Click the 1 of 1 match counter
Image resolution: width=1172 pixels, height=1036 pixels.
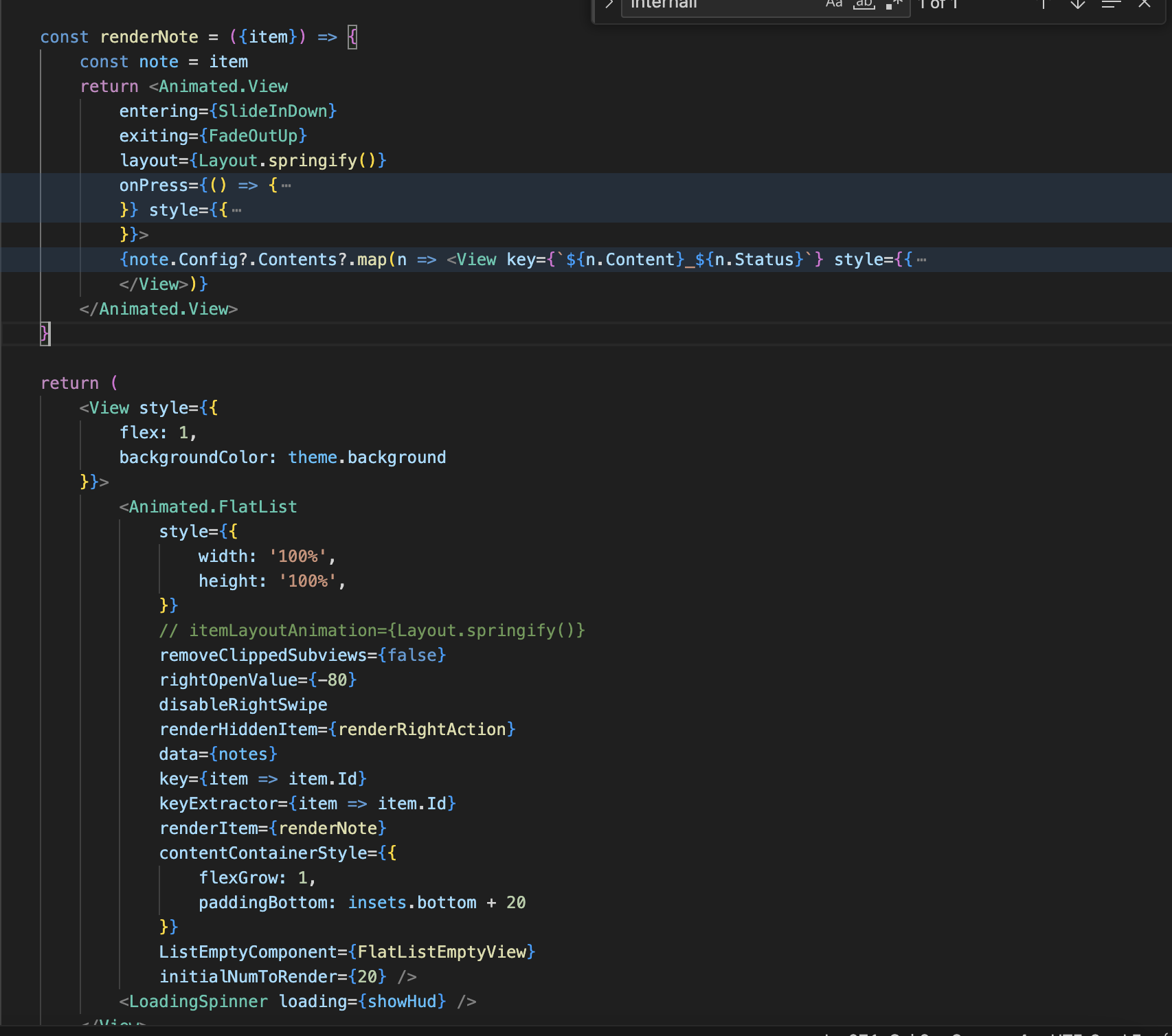click(937, 5)
